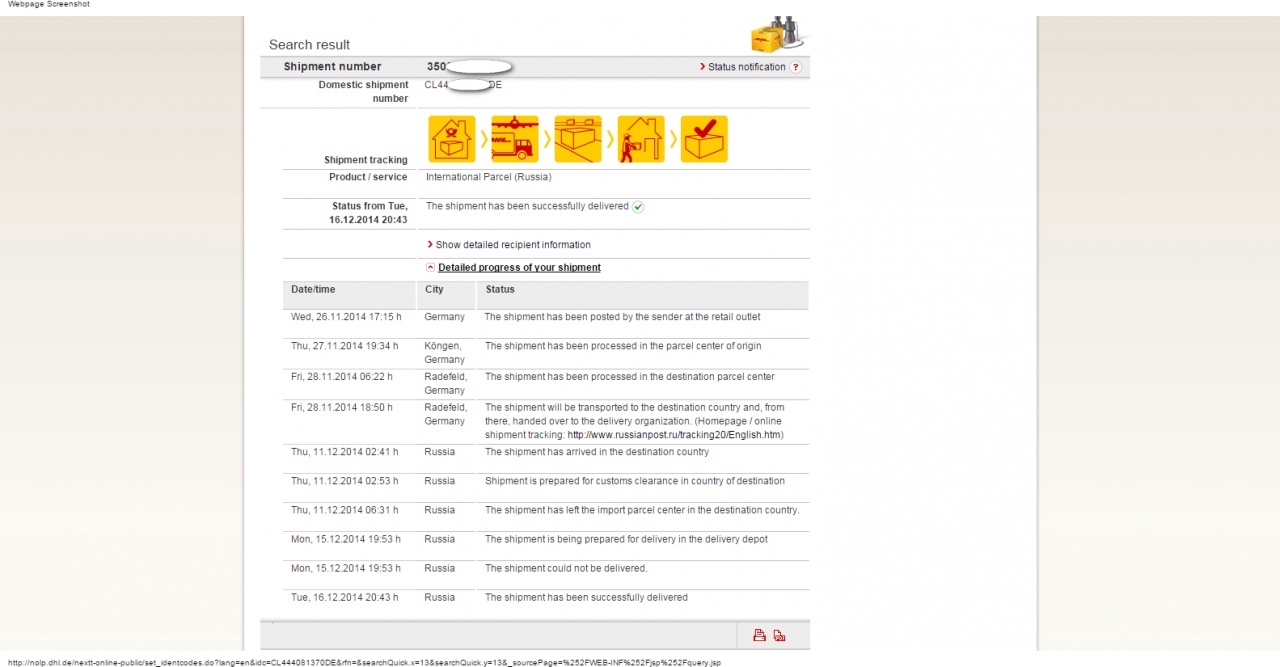This screenshot has height=667, width=1280.
Task: Open Status notification help question mark
Action: 796,67
